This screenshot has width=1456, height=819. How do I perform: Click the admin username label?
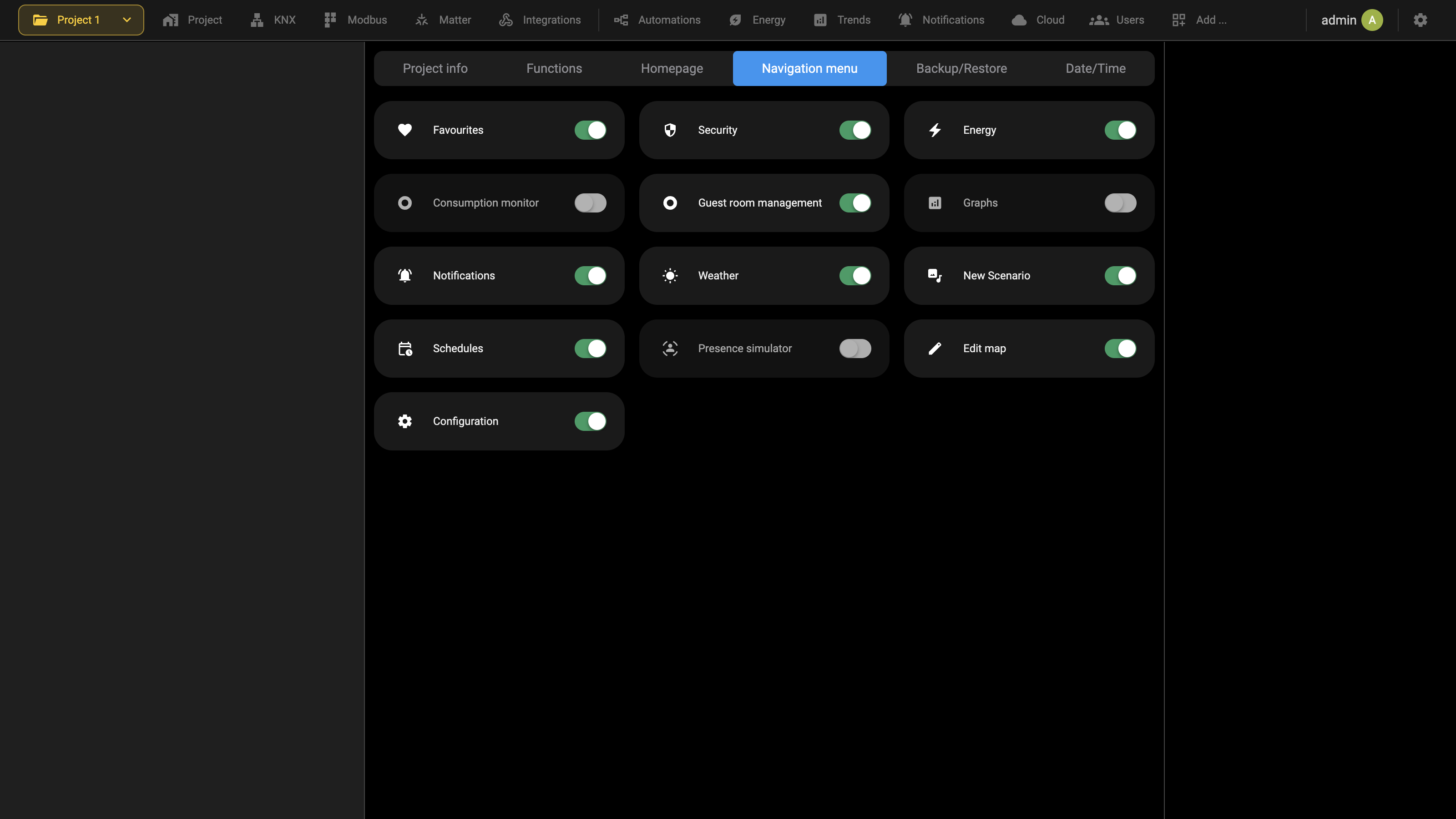(x=1339, y=20)
